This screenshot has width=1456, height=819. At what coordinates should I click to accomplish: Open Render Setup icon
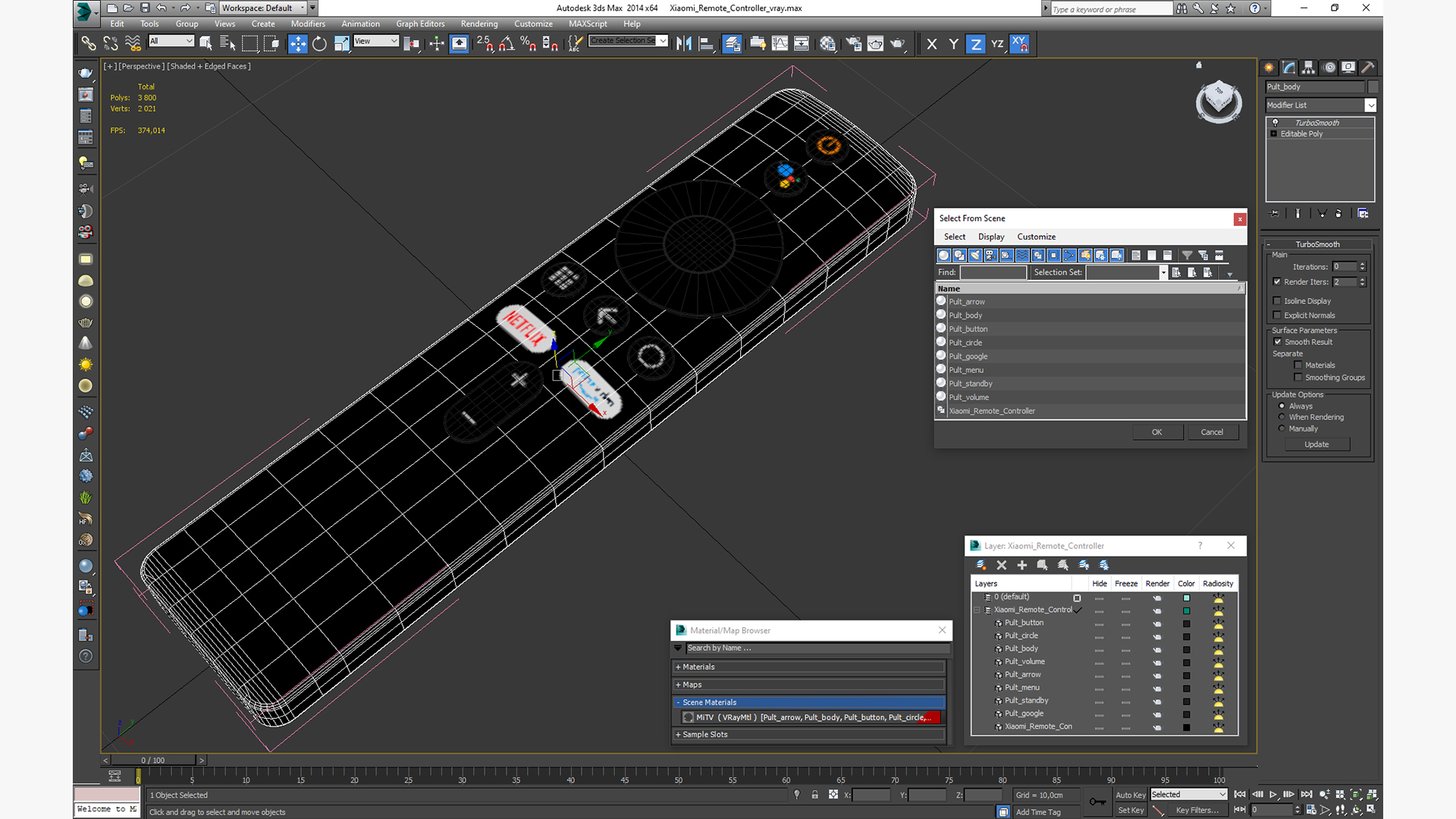(x=853, y=44)
